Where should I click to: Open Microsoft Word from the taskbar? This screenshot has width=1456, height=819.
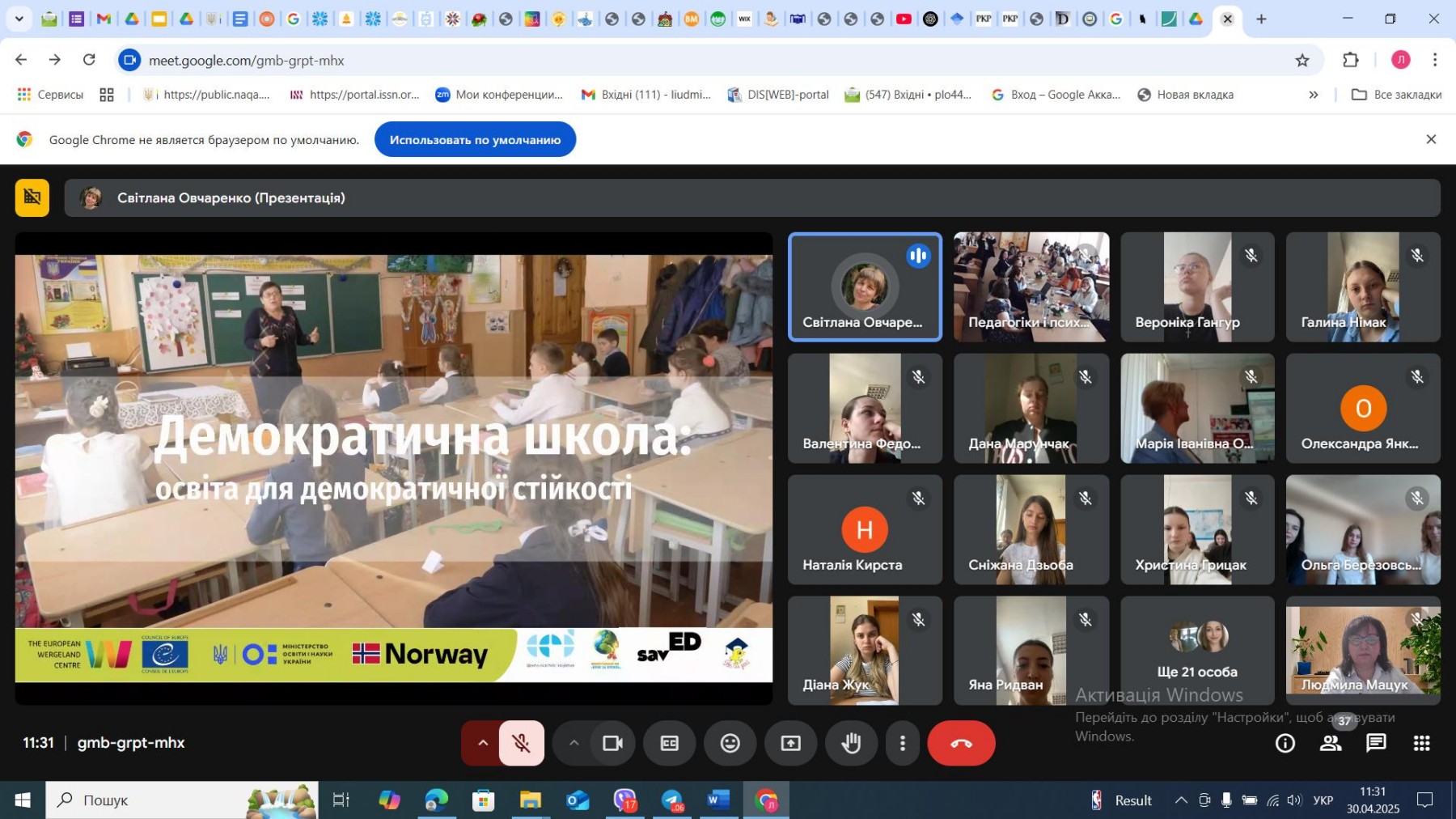717,800
